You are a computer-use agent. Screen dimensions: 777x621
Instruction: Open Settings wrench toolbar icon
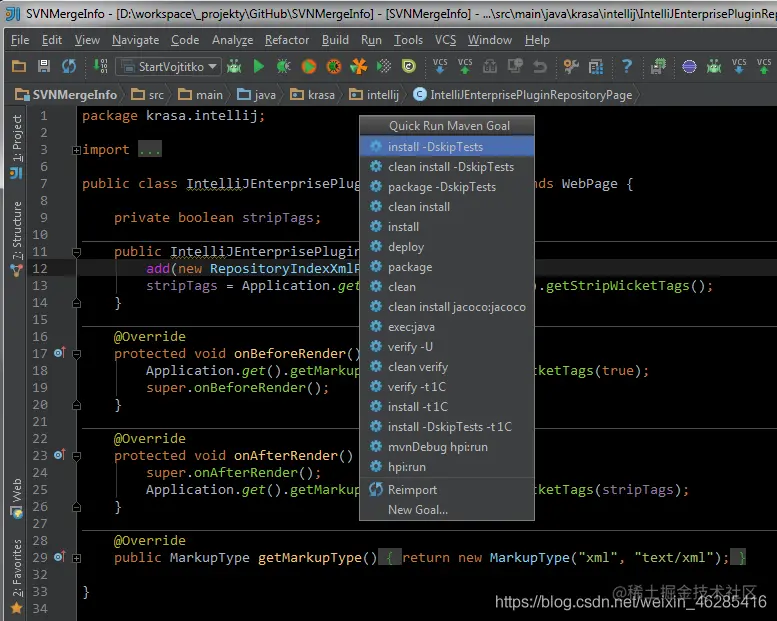[x=571, y=66]
